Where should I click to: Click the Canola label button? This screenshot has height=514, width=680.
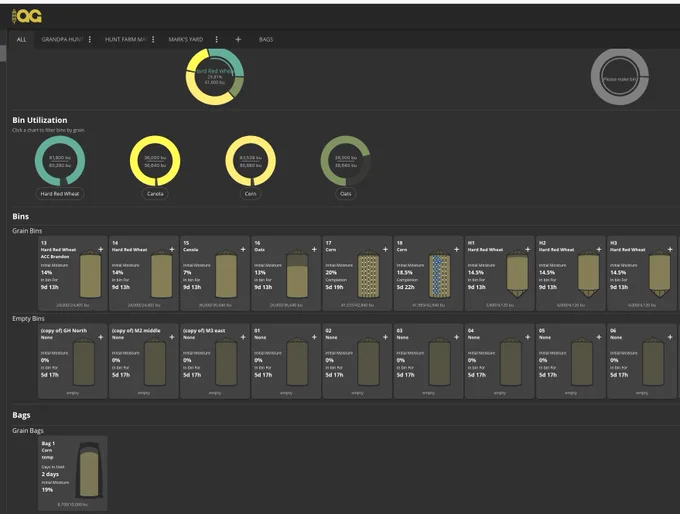pos(155,194)
